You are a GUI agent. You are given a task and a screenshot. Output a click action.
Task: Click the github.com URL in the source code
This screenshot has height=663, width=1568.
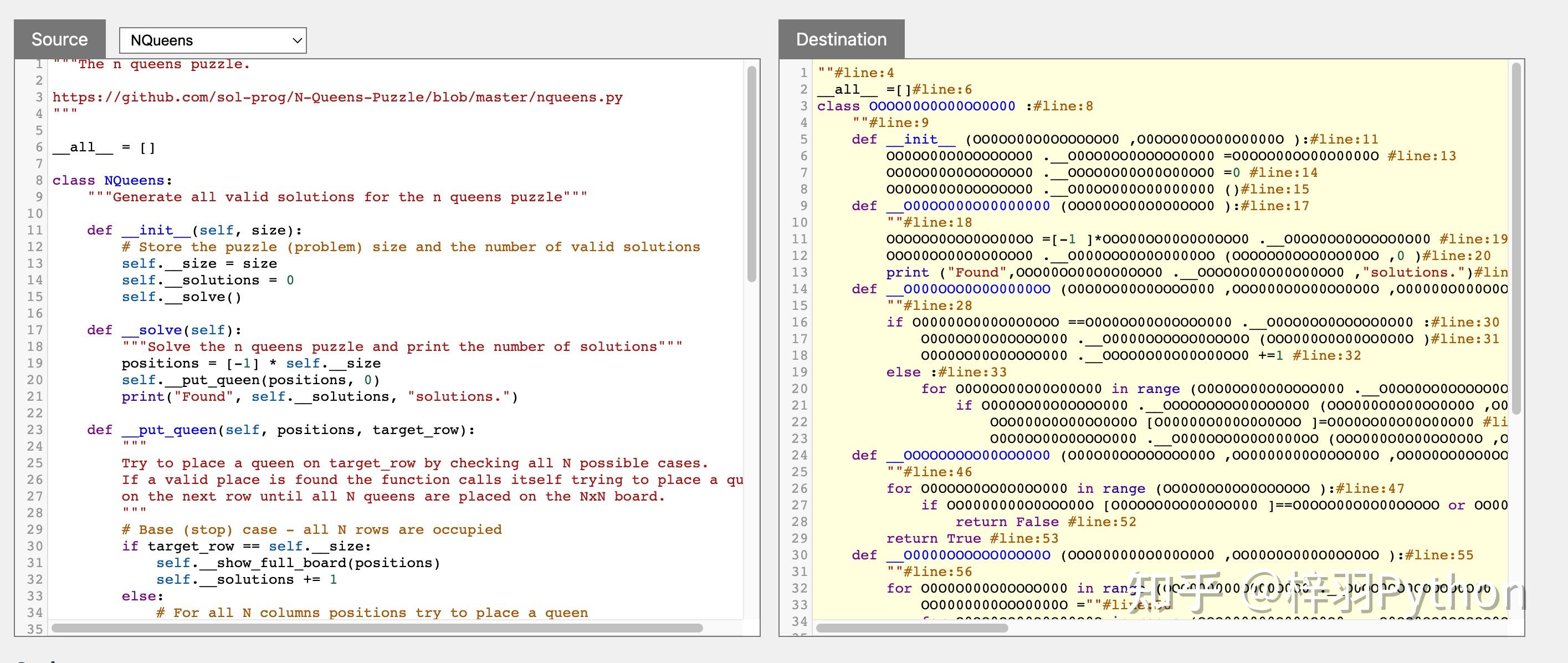point(337,98)
